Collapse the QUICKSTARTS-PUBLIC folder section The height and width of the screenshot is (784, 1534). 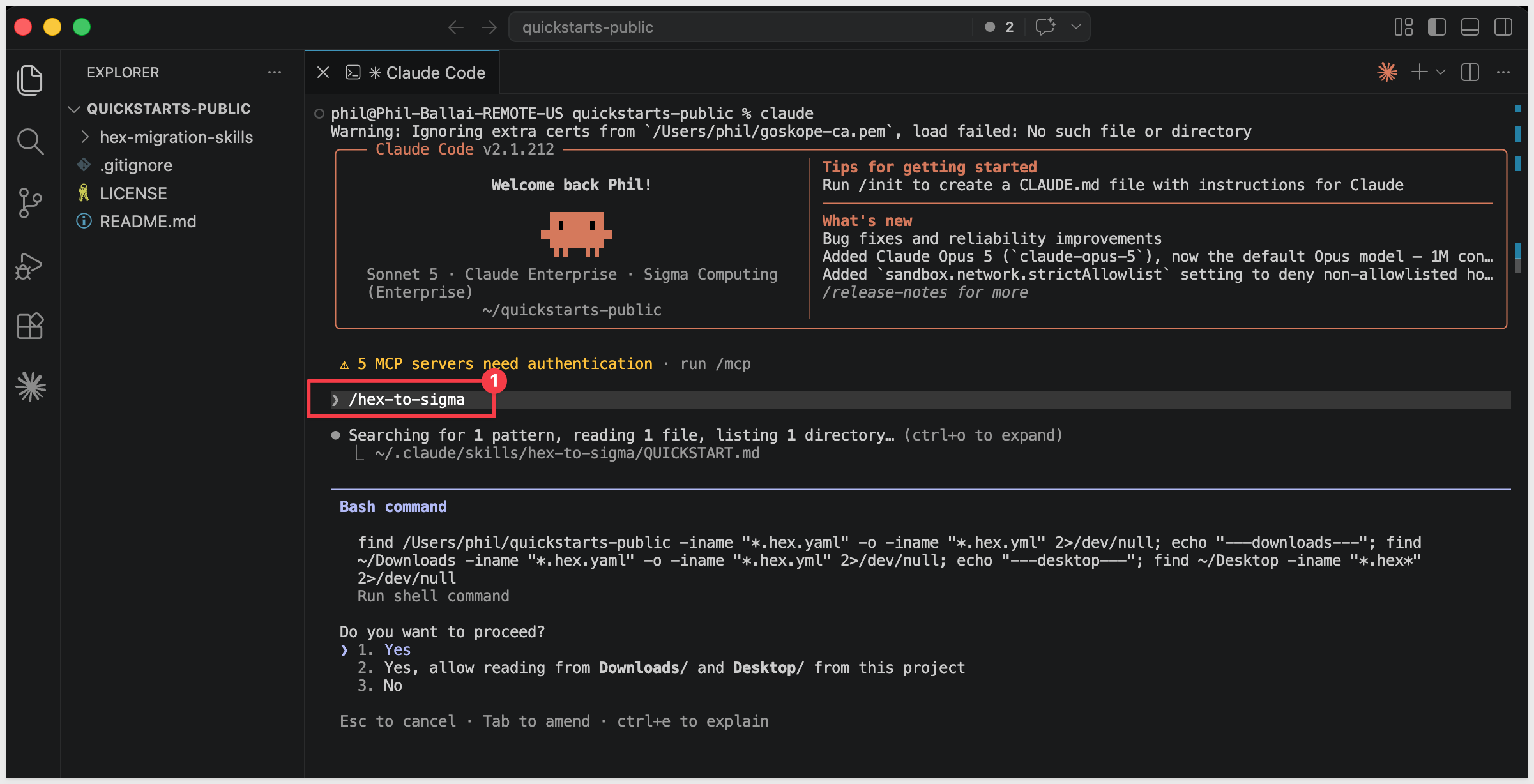click(169, 109)
